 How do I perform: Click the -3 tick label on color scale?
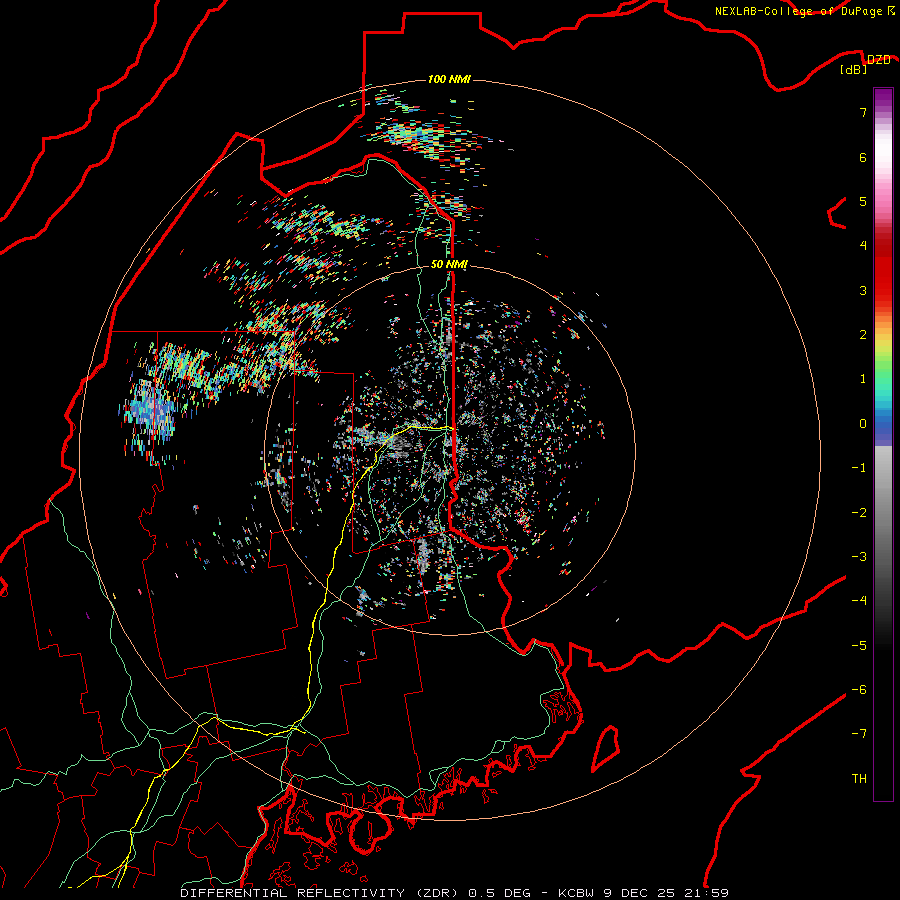859,557
